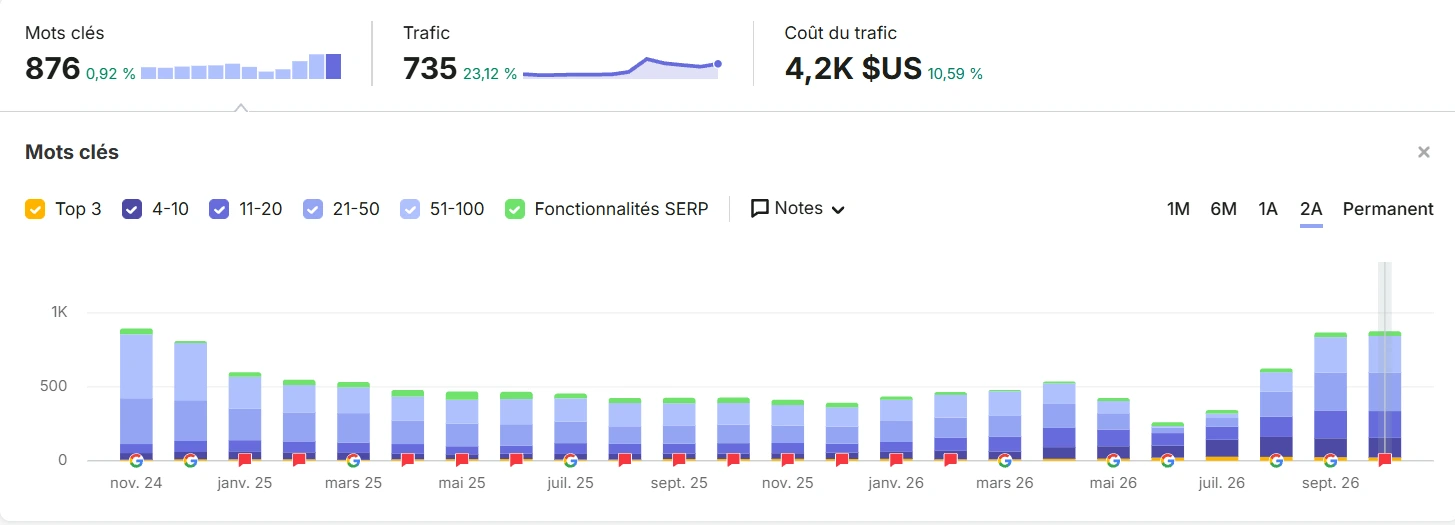Open red flag between janv. 26 and mars 26

point(950,460)
